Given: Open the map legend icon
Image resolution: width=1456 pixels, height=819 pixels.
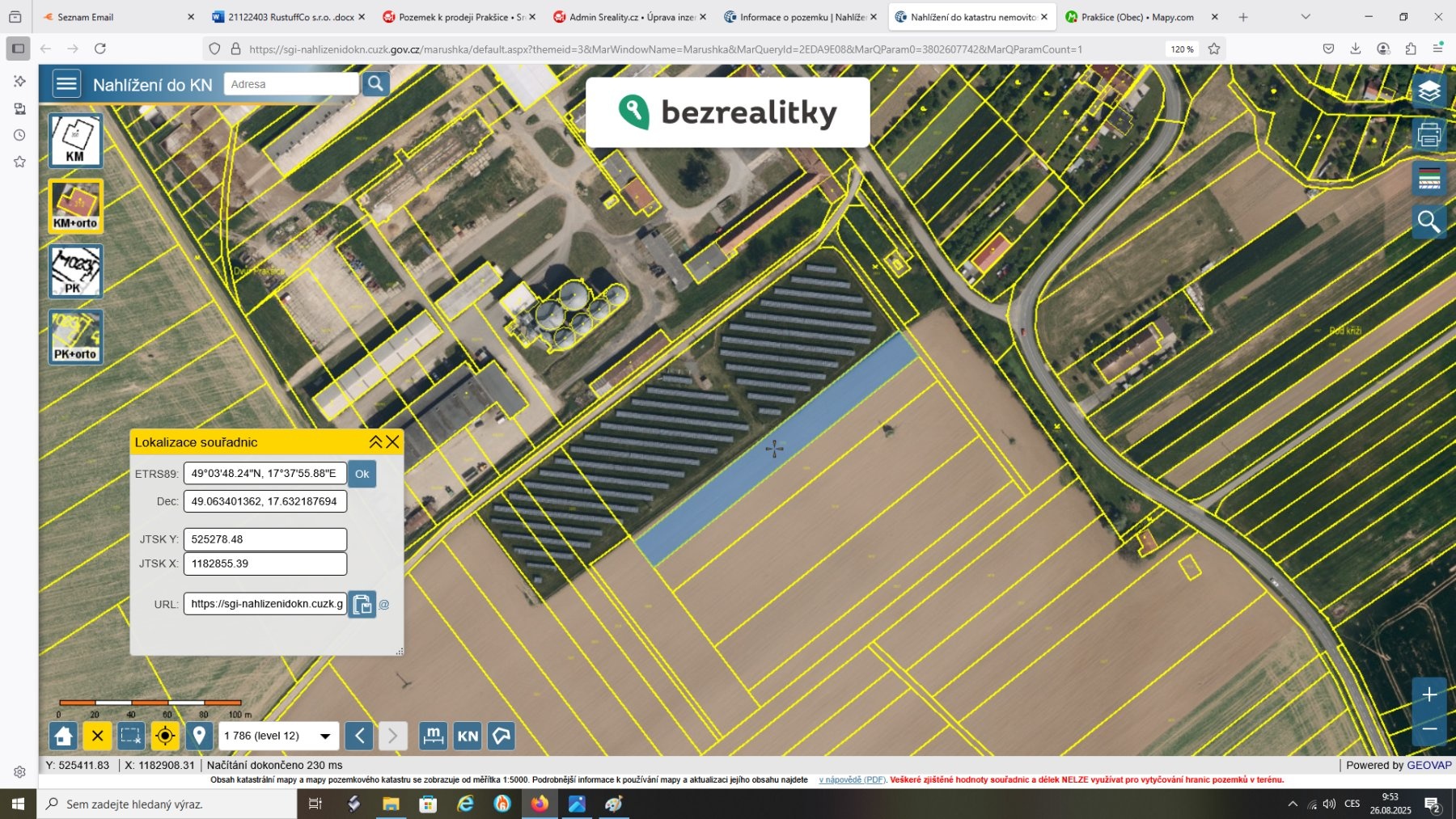Looking at the screenshot, I should pyautogui.click(x=1429, y=178).
